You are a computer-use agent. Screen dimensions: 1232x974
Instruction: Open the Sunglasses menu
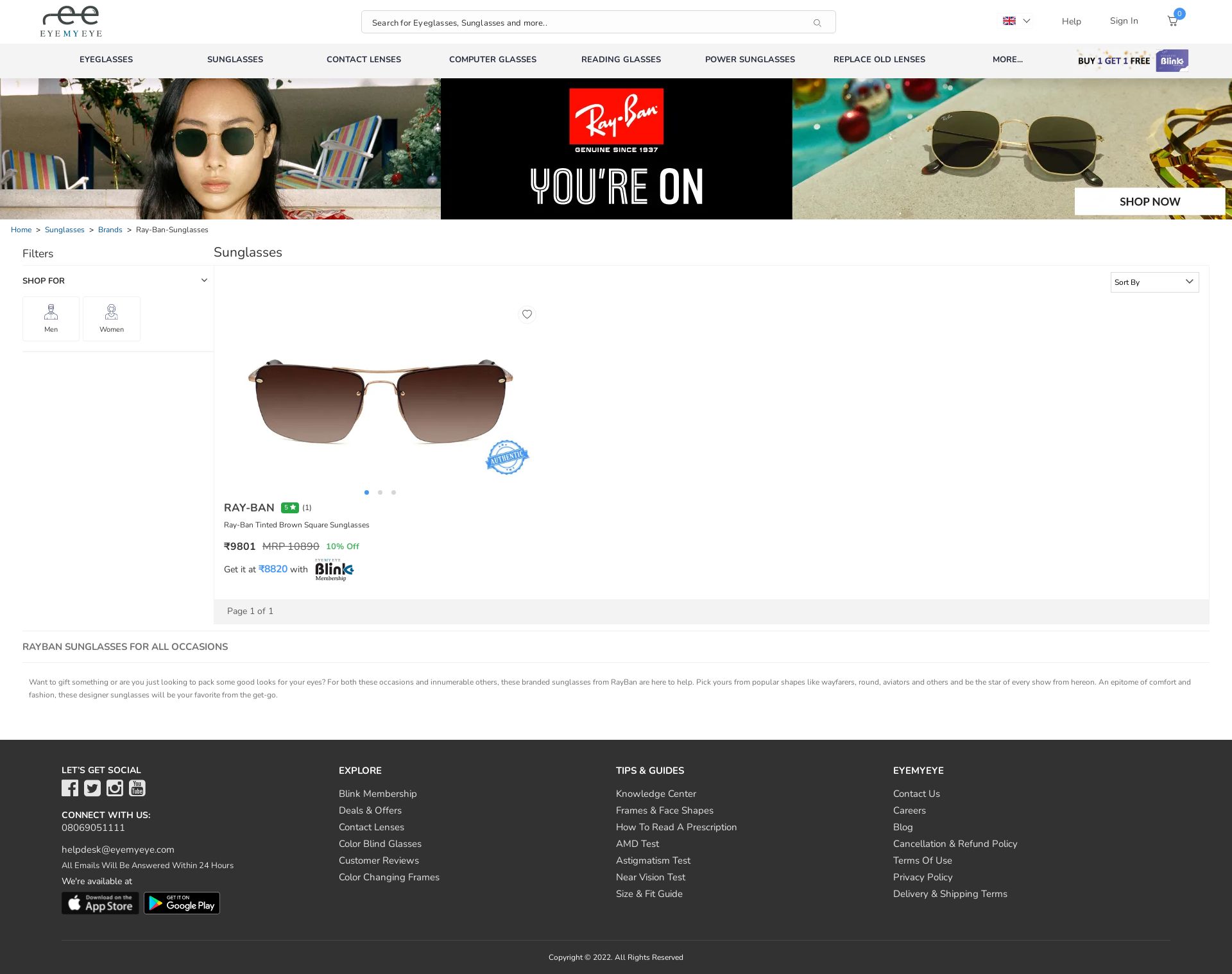(x=235, y=60)
